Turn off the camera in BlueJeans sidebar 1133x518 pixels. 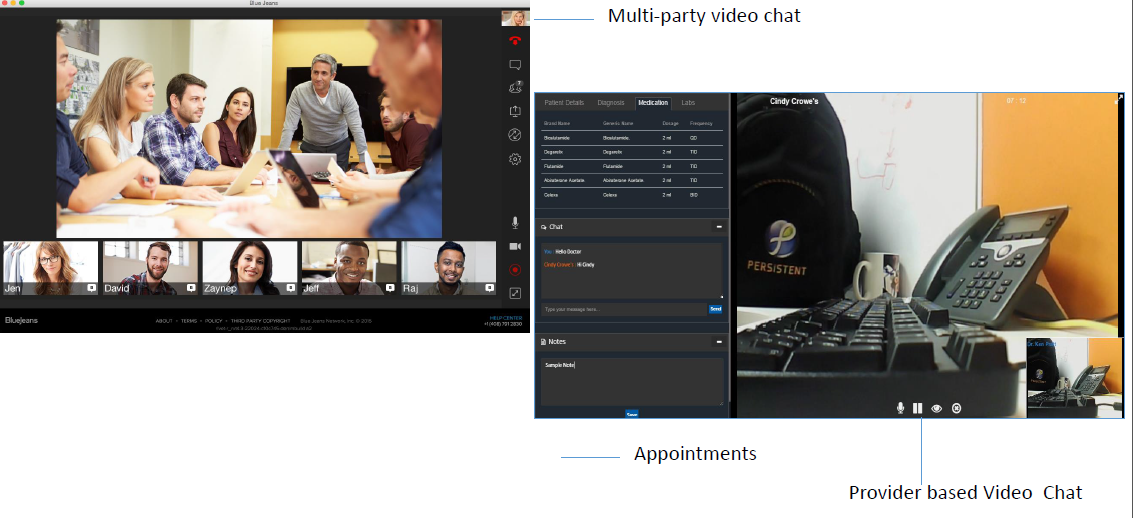(x=515, y=246)
